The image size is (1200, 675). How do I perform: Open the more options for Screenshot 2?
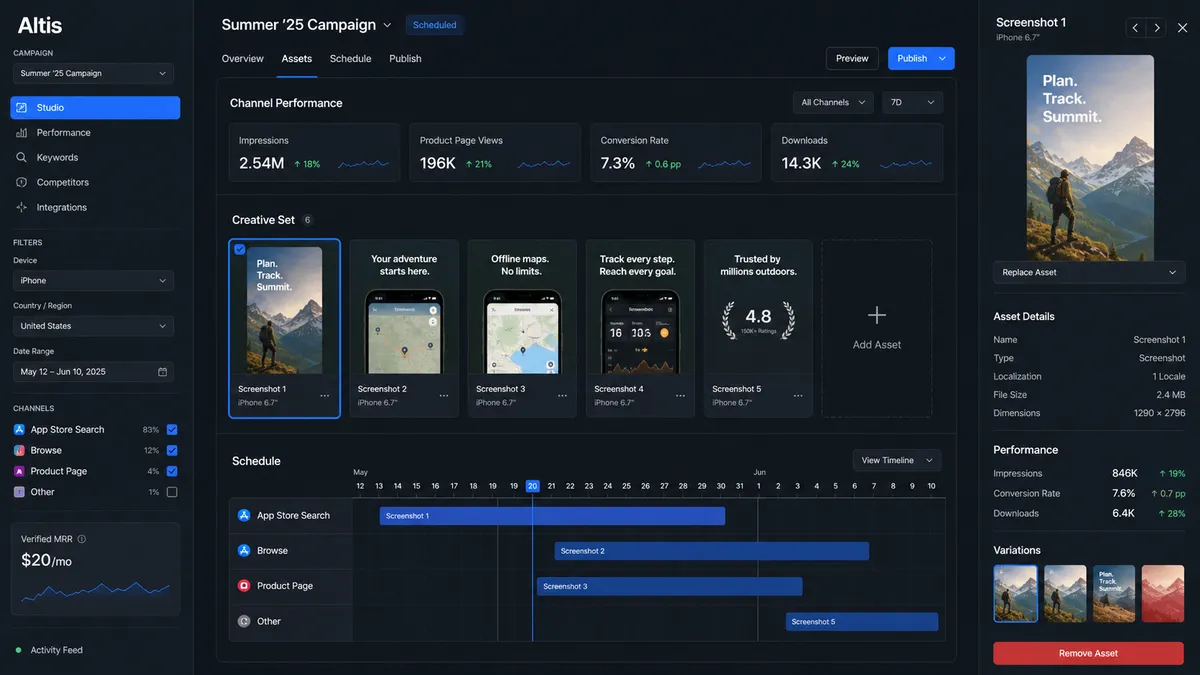[444, 396]
